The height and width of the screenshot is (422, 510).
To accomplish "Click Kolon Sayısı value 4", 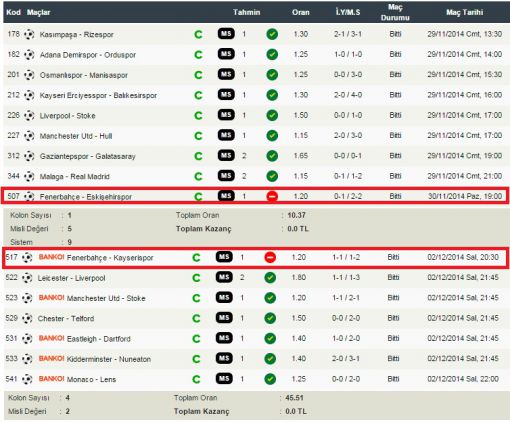I will tap(67, 398).
